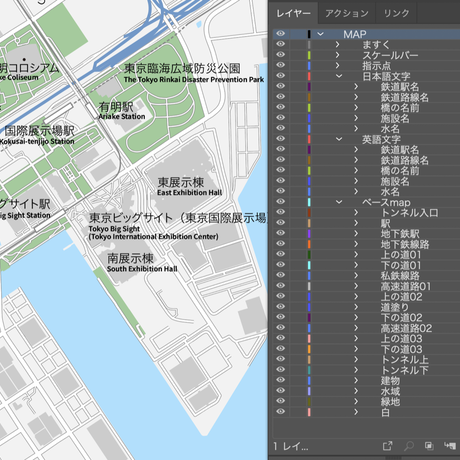Image resolution: width=460 pixels, height=460 pixels.
Task: Expand the スケールバー sublayer
Action: (338, 55)
